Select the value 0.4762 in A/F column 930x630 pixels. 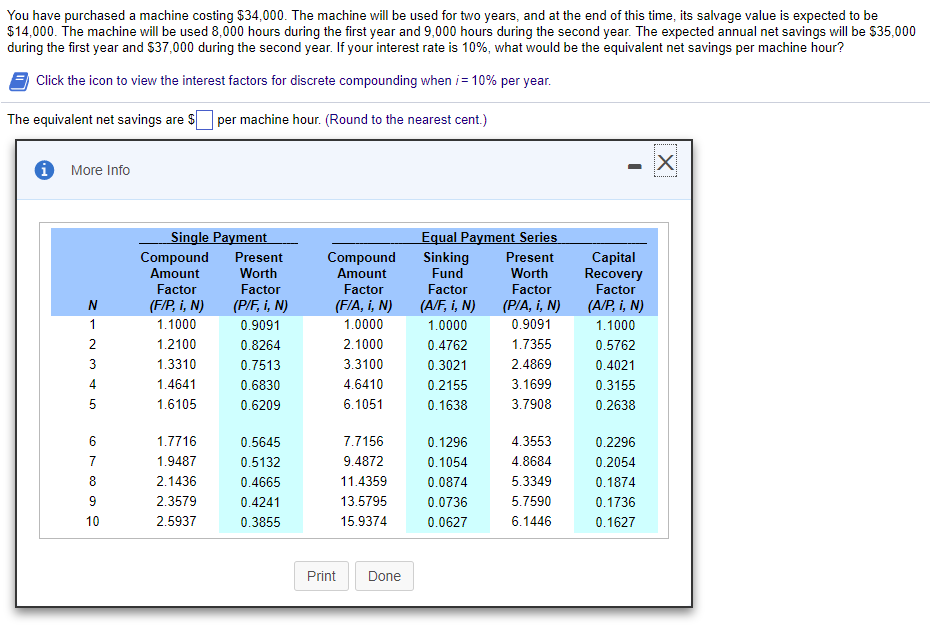[x=447, y=345]
